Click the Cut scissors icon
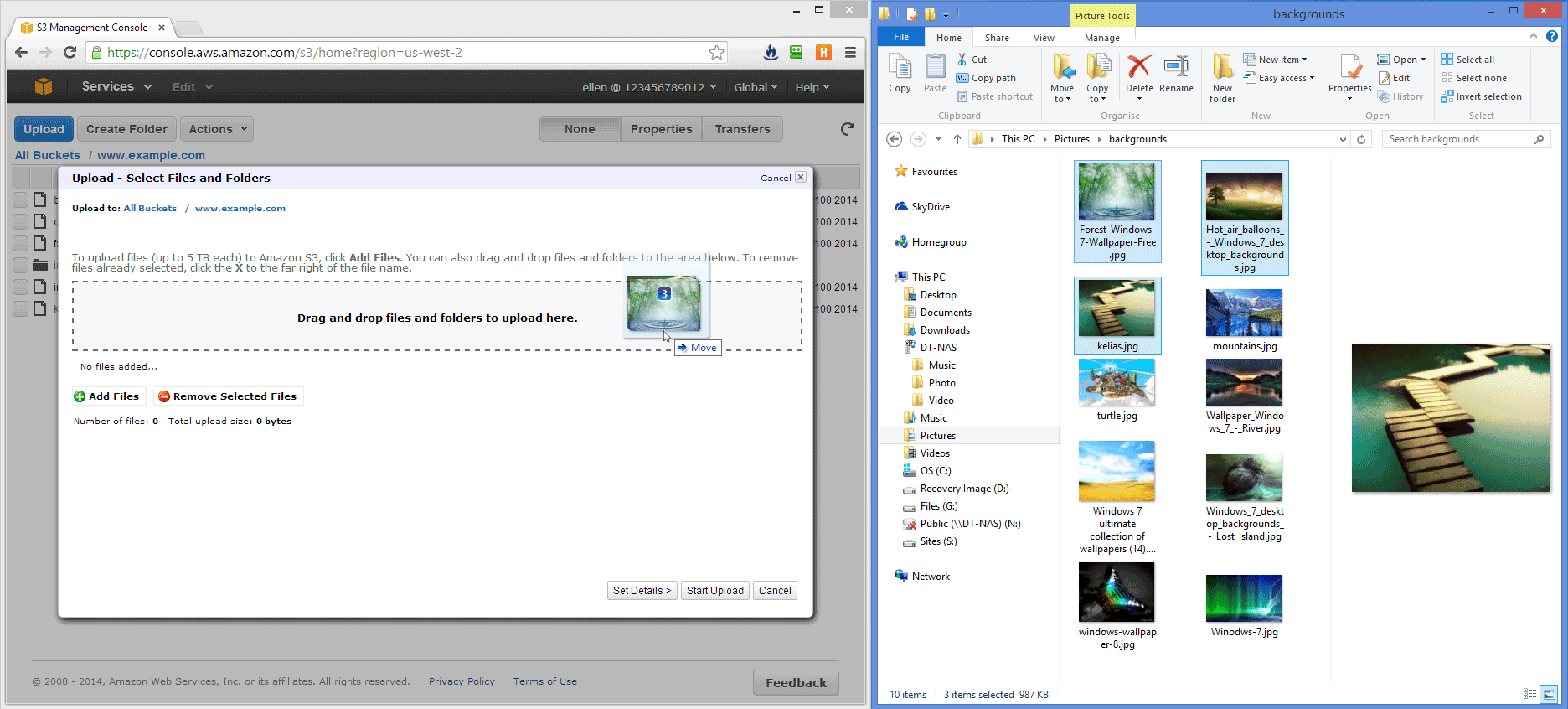Screen dimensions: 1568x709 [962, 60]
